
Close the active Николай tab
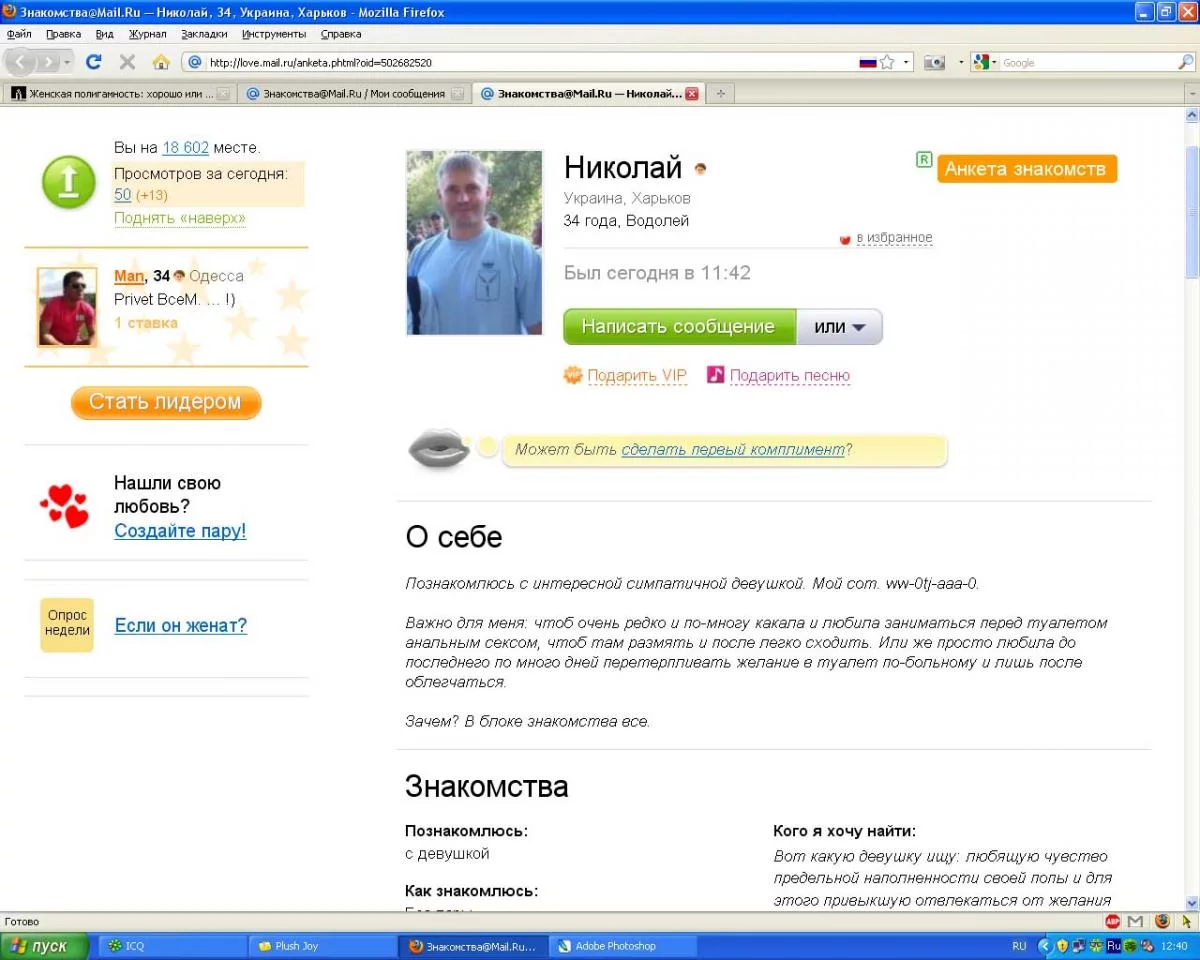pyautogui.click(x=691, y=93)
